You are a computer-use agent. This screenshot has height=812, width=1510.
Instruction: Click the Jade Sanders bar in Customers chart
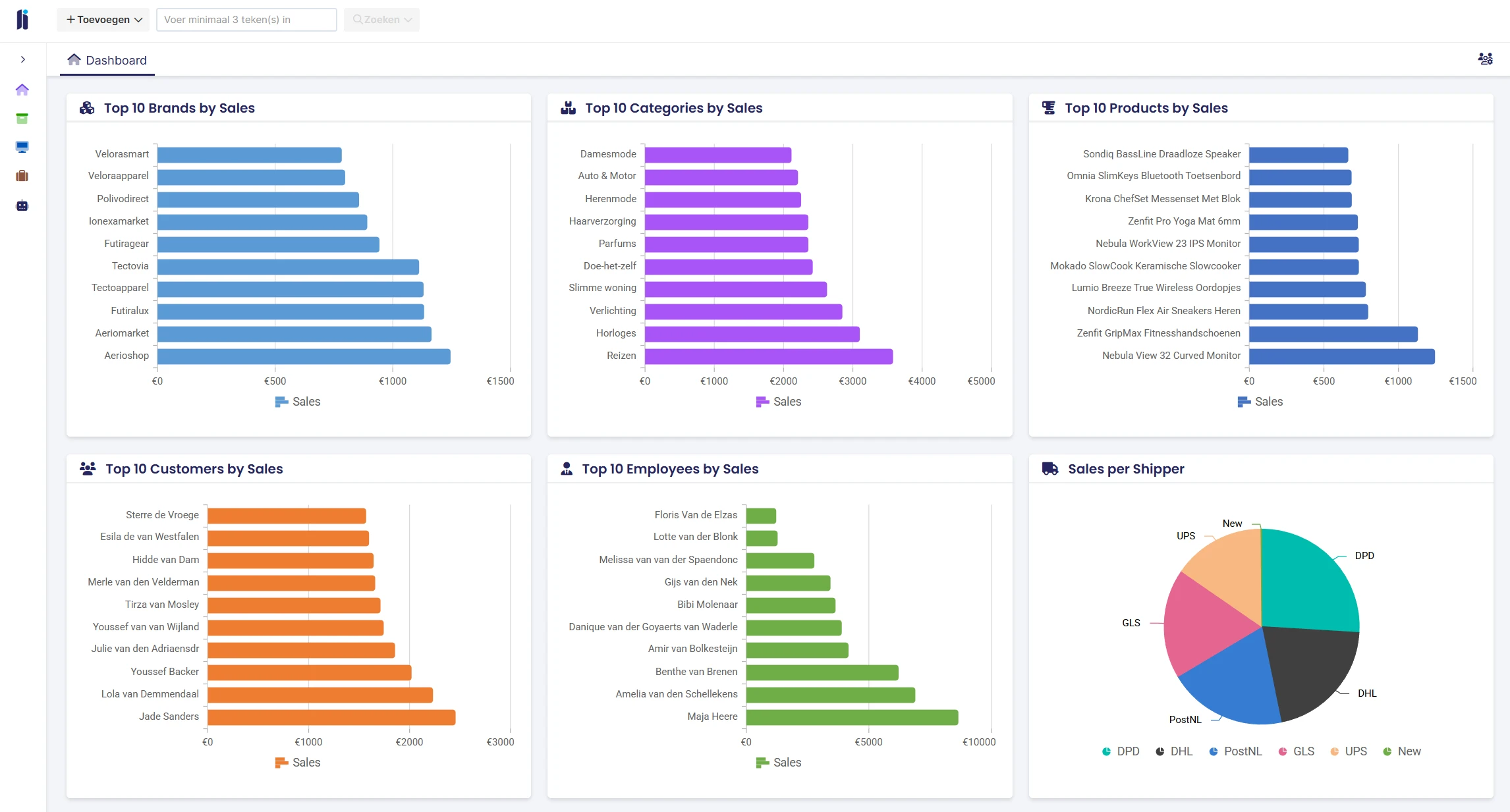(331, 717)
